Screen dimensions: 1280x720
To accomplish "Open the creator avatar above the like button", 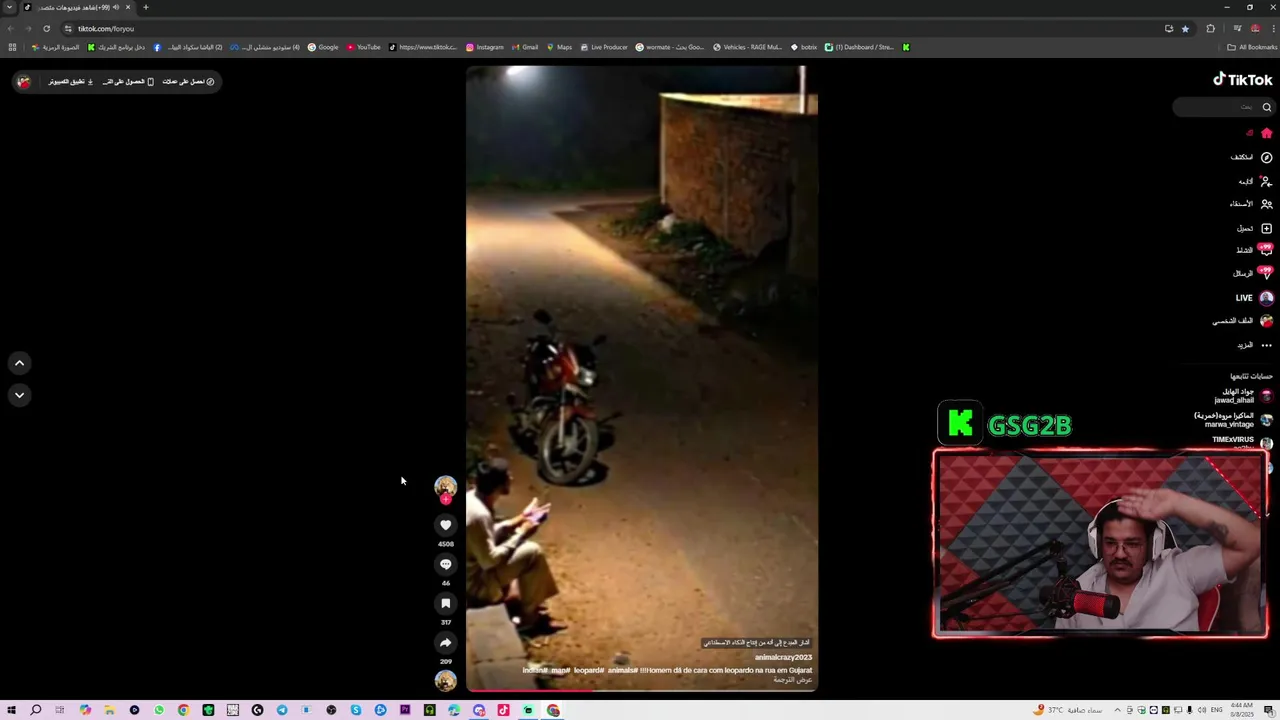I will pos(446,487).
